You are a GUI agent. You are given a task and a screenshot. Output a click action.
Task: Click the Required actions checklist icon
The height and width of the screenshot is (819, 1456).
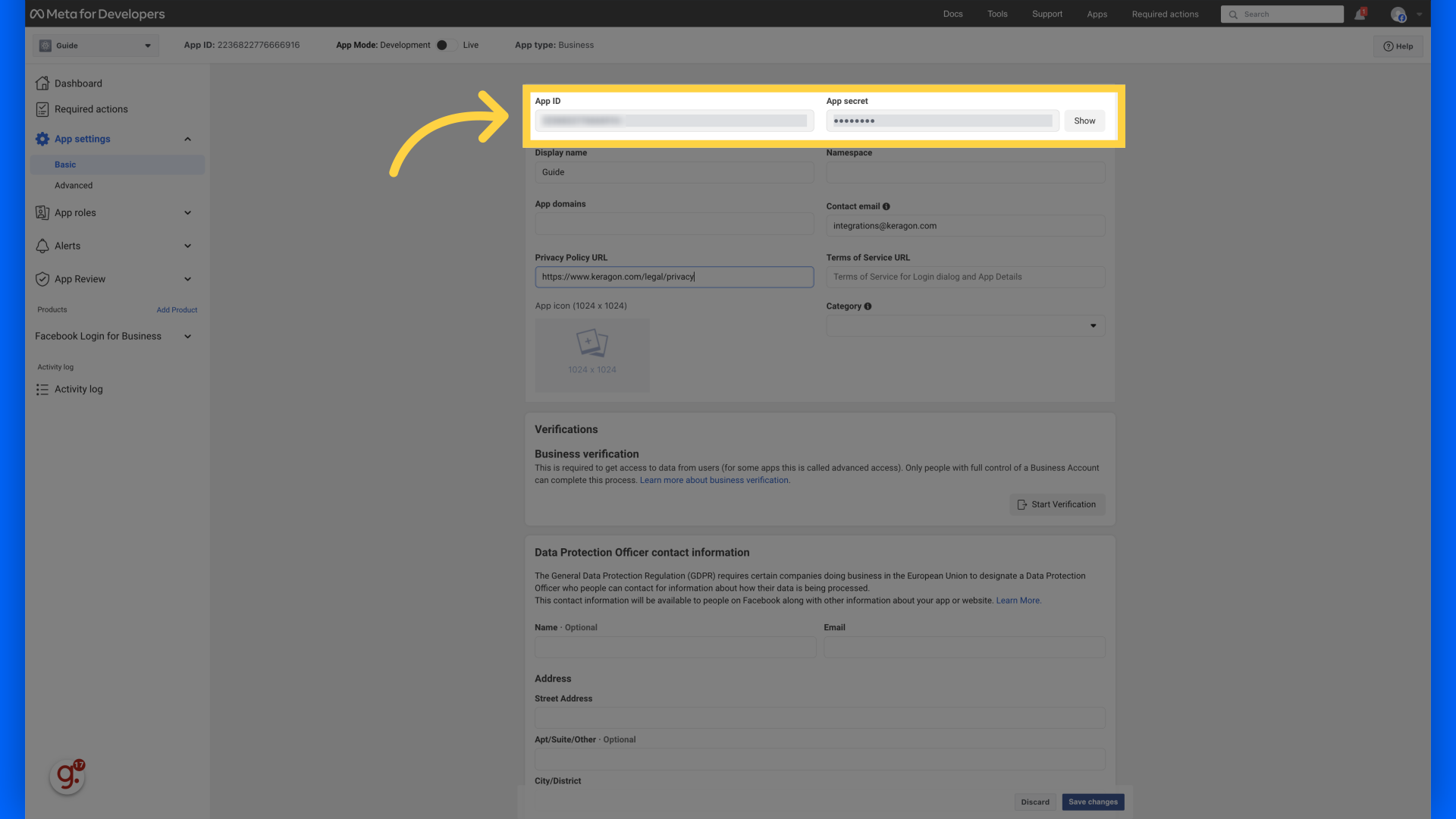click(x=42, y=109)
